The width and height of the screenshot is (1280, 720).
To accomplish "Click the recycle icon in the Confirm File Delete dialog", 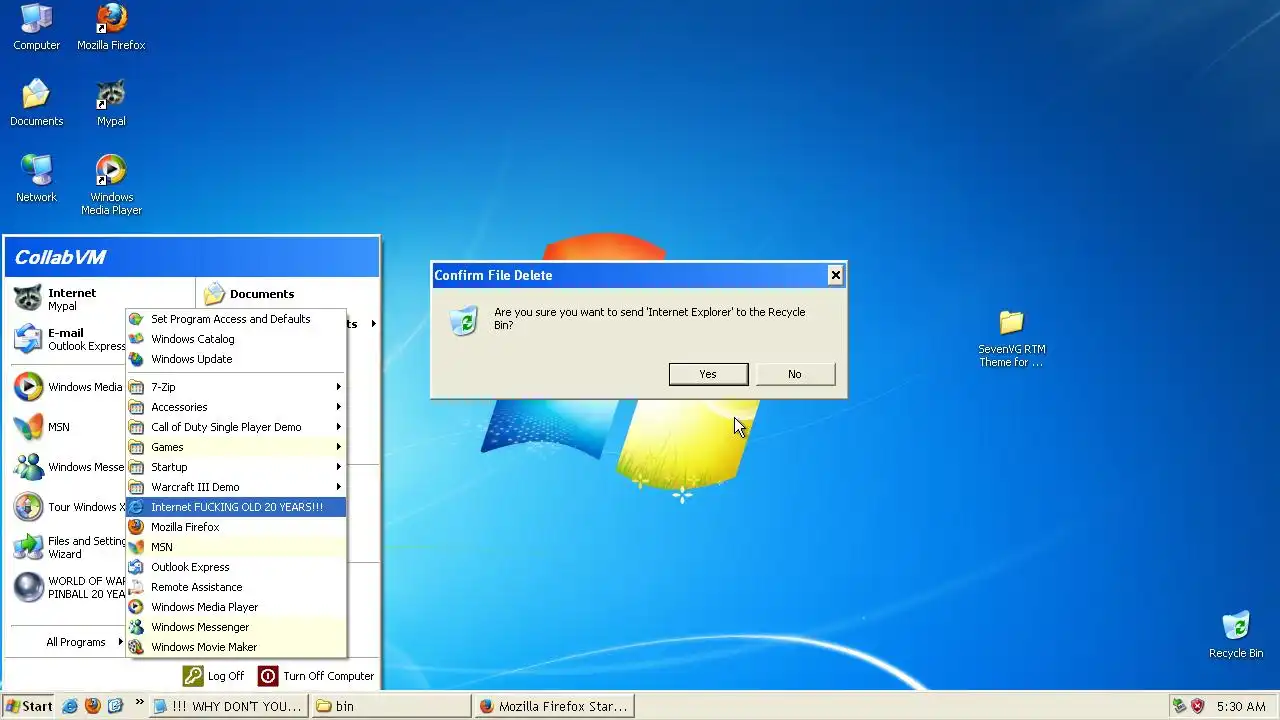I will (464, 320).
